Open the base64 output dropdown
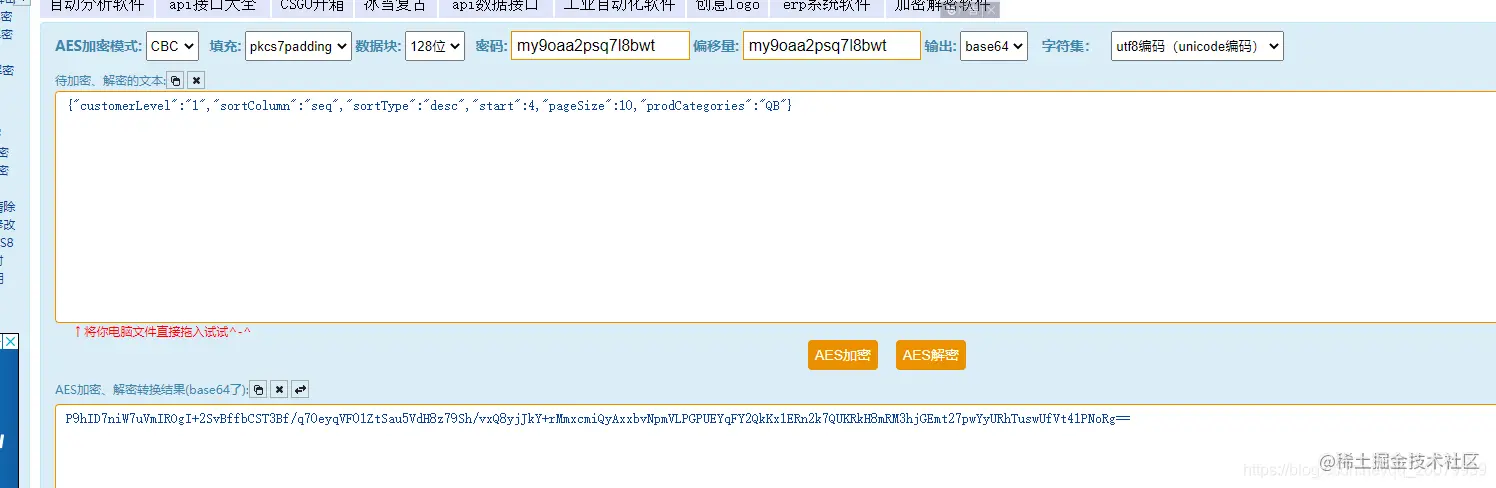1496x488 pixels. [x=994, y=46]
